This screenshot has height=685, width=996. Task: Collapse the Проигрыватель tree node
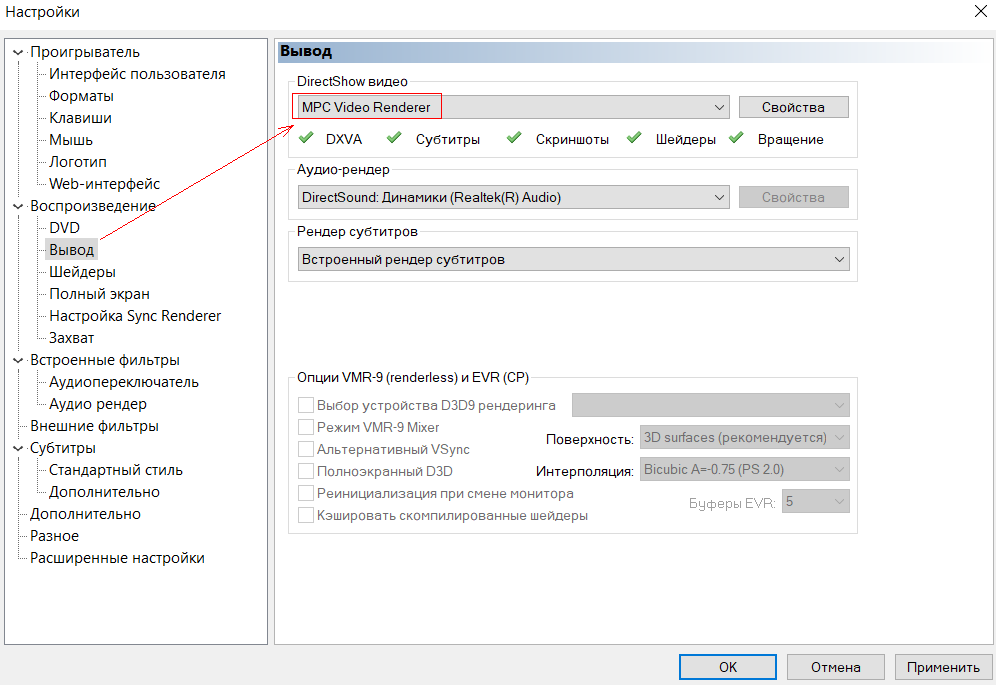(x=18, y=52)
